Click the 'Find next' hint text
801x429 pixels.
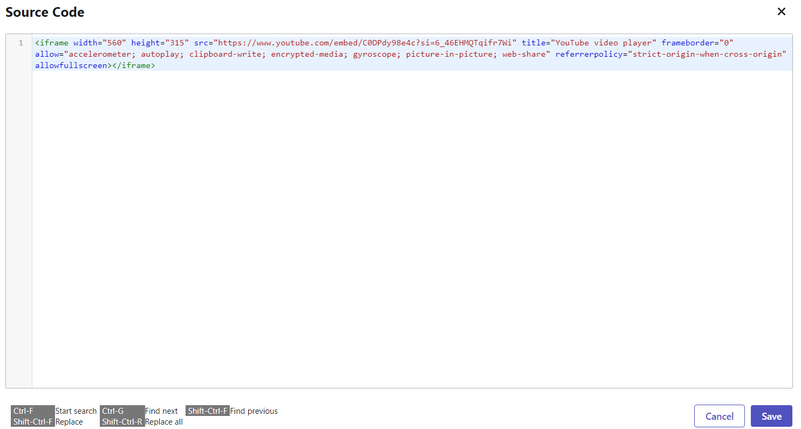click(x=161, y=411)
